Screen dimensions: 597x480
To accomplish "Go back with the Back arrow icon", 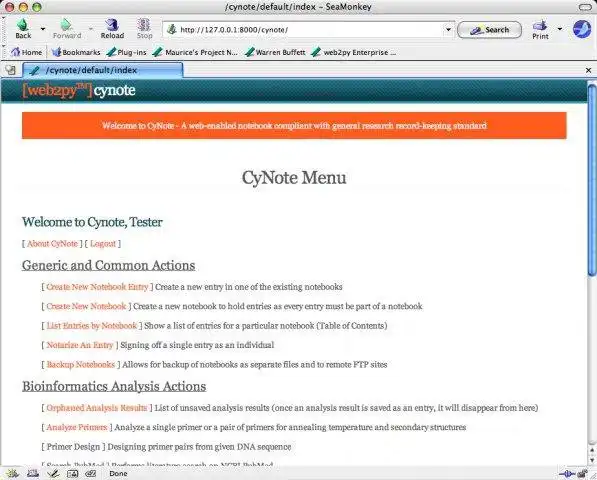I will click(x=23, y=26).
